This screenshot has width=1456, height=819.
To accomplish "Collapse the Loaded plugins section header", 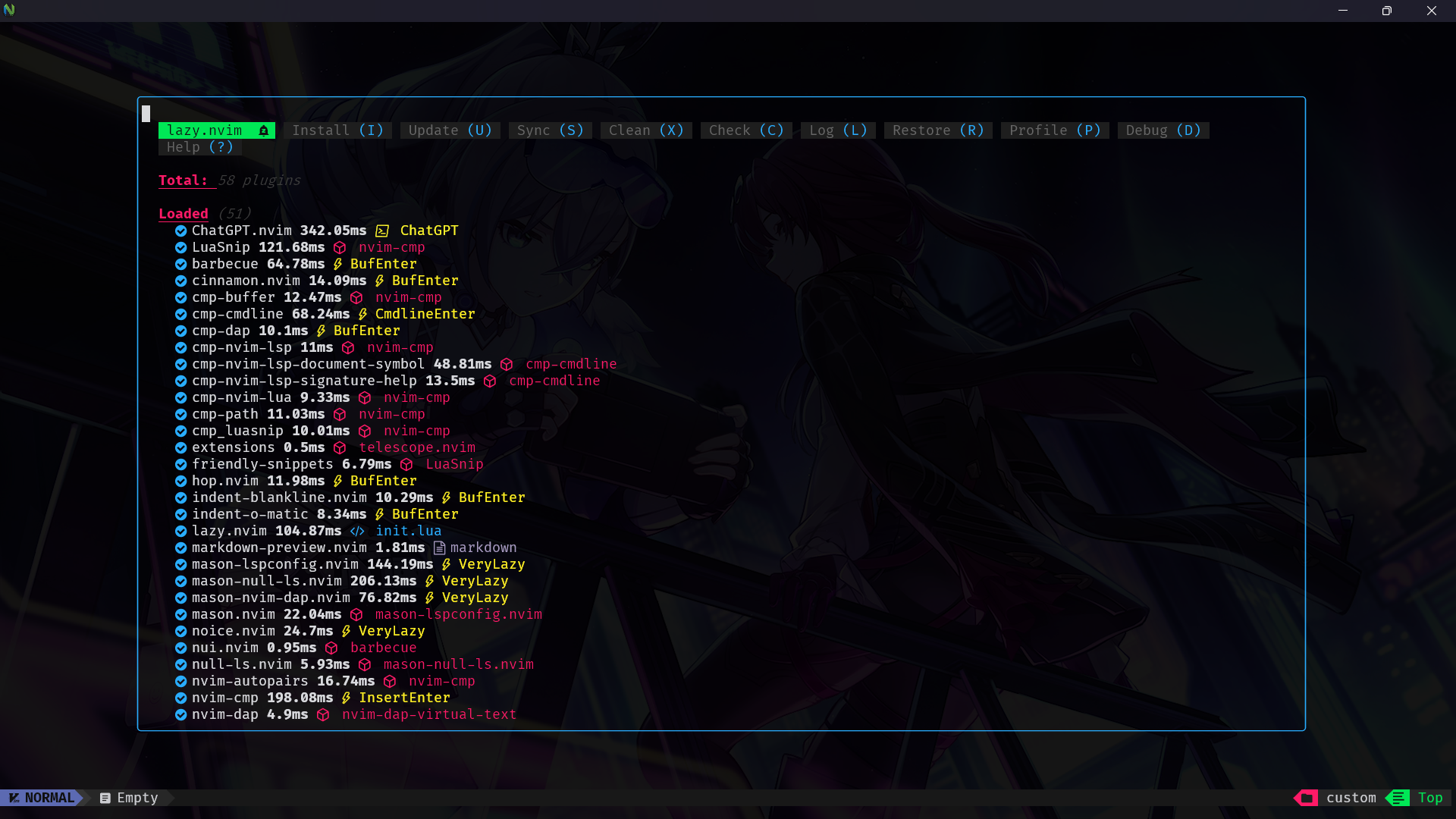I will pyautogui.click(x=183, y=214).
